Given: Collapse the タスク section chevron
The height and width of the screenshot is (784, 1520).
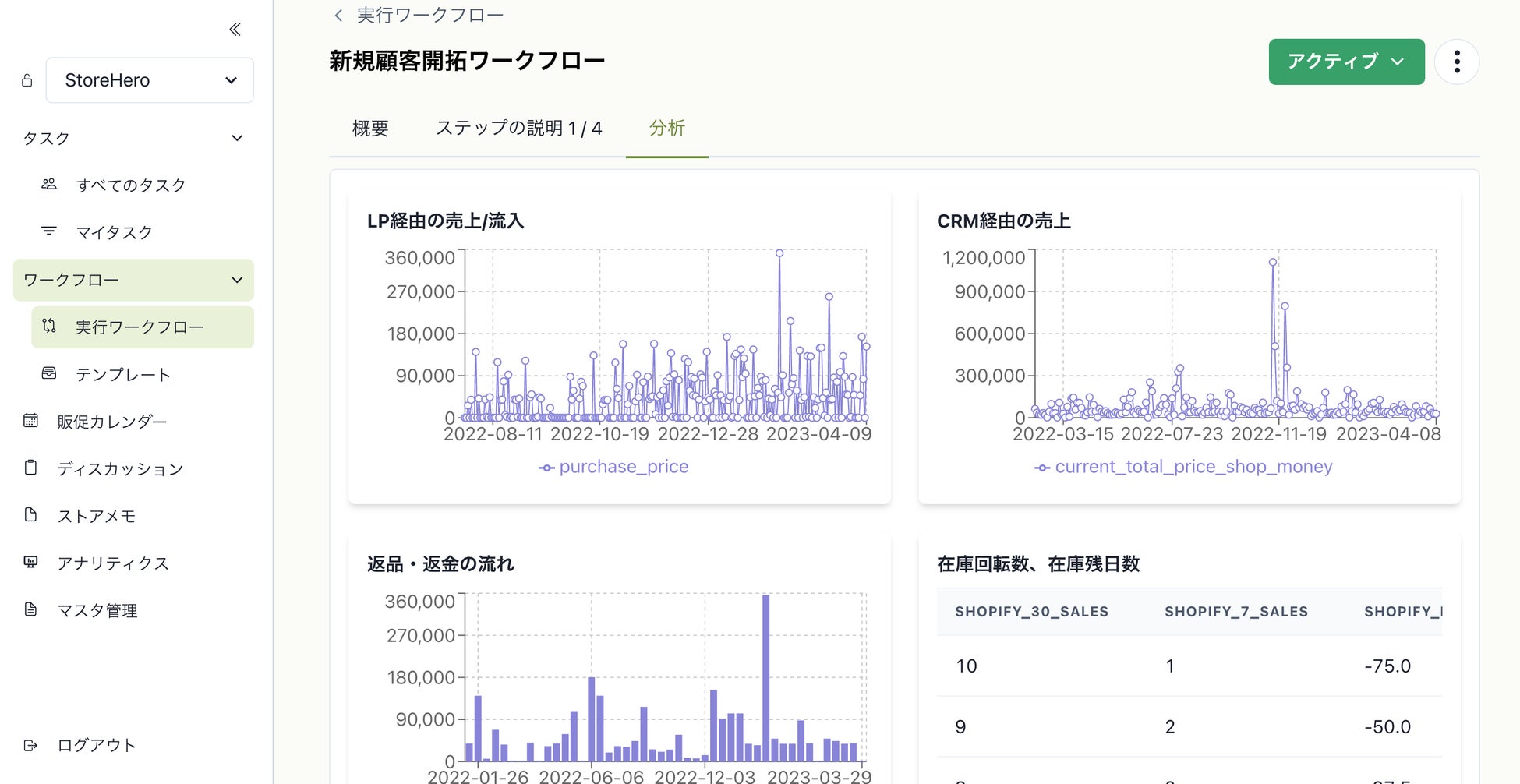Looking at the screenshot, I should point(237,138).
